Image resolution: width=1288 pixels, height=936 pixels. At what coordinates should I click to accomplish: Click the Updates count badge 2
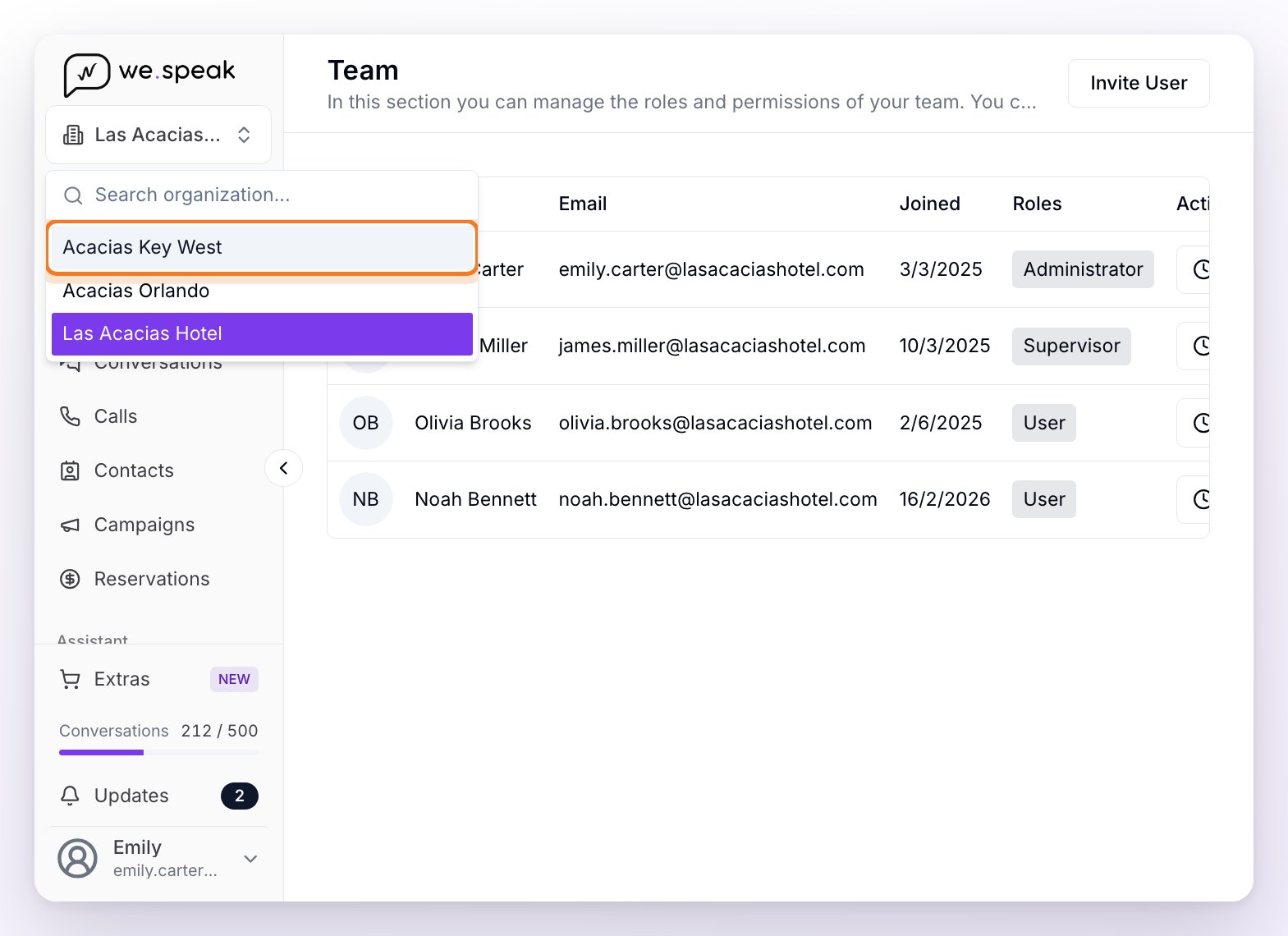point(240,796)
